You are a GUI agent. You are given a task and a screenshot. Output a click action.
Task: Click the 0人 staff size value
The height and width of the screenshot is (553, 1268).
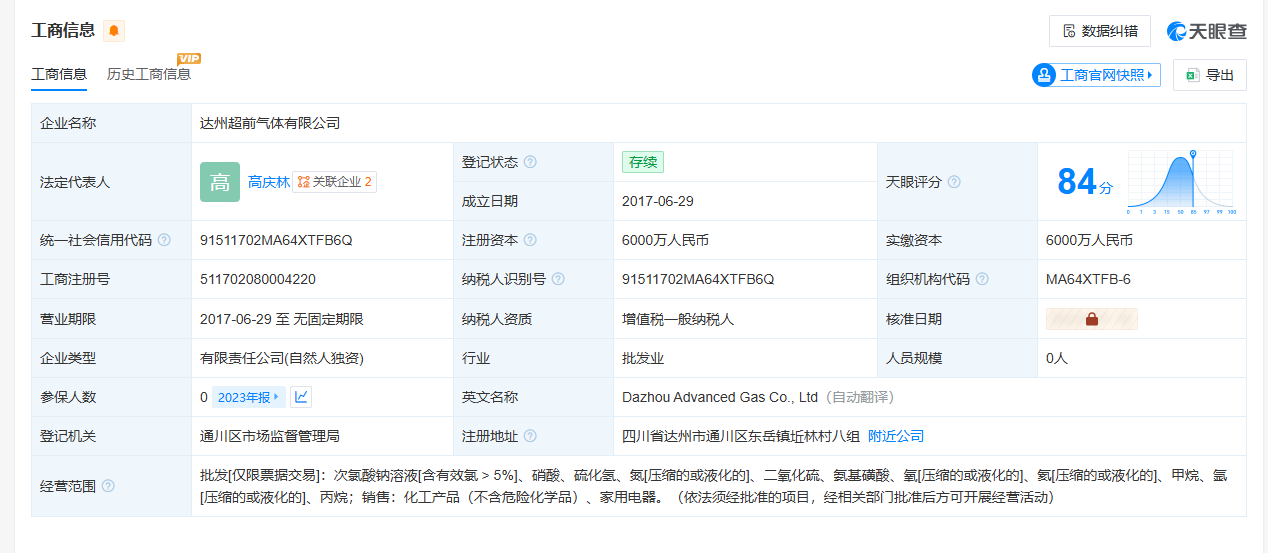pyautogui.click(x=1057, y=358)
